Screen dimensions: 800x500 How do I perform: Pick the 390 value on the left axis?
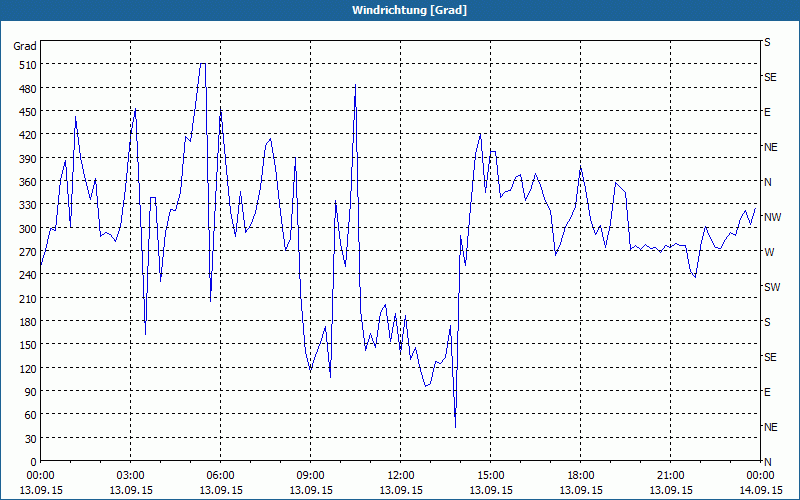pyautogui.click(x=28, y=159)
